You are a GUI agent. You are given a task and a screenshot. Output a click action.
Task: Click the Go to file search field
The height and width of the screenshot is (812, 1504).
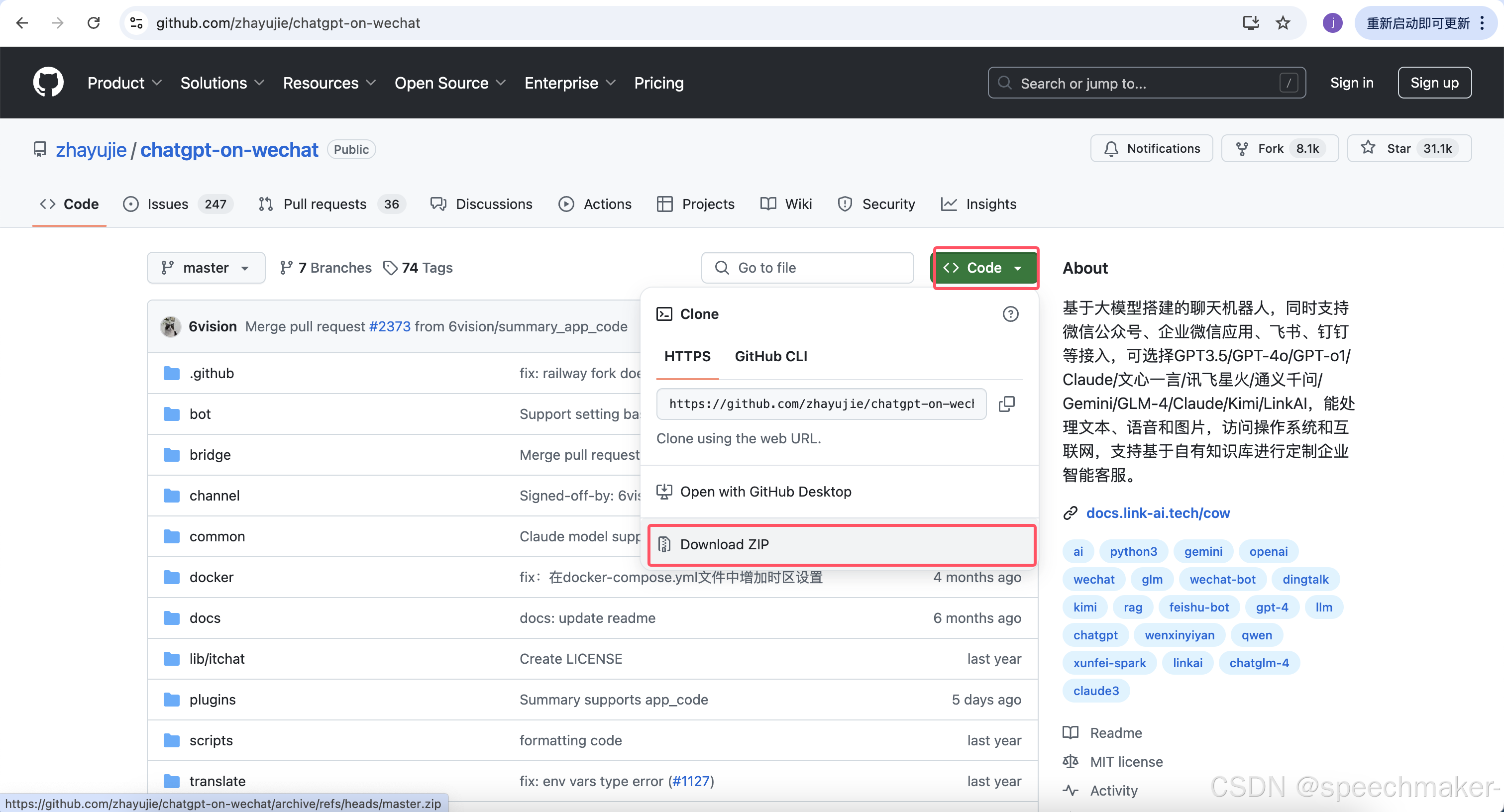coord(807,267)
